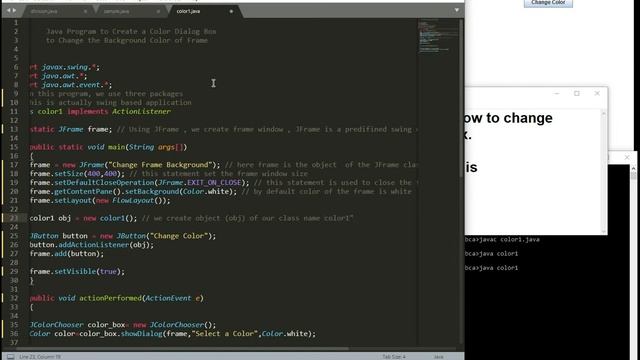Image resolution: width=640 pixels, height=360 pixels.
Task: Click 'setBackground(Color.white)' call
Action: point(178,192)
